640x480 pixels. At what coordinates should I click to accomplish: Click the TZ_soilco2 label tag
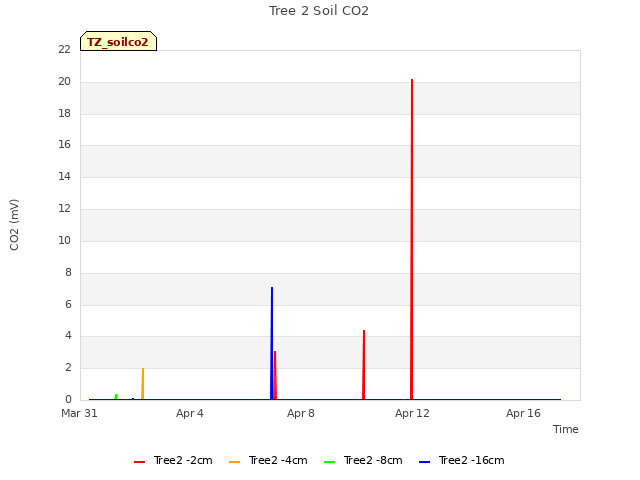point(118,41)
